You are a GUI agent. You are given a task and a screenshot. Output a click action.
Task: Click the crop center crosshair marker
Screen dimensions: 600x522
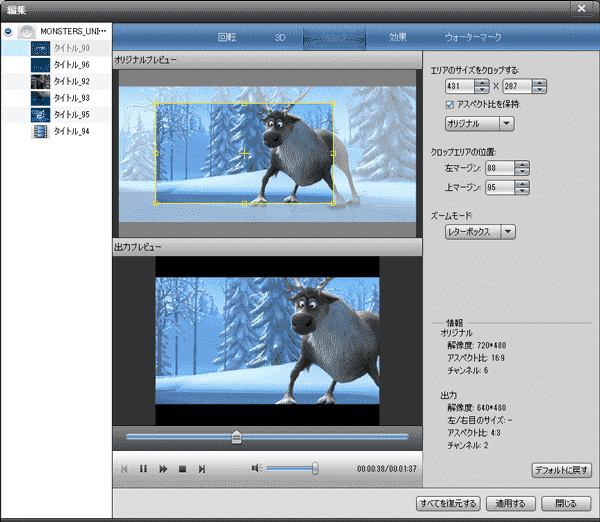[x=244, y=153]
